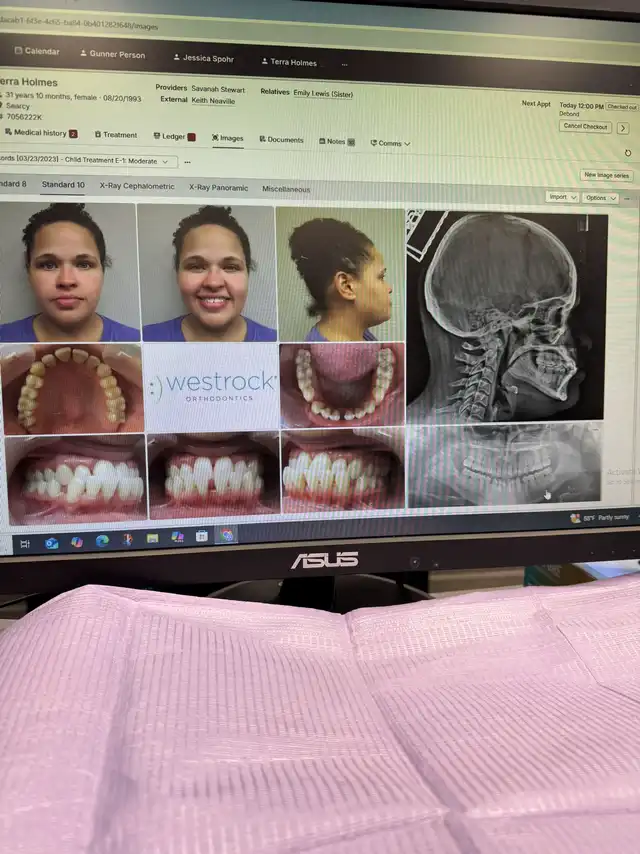Open the Keith Neaville external provider link
Viewport: 640px width, 854px height.
[214, 100]
